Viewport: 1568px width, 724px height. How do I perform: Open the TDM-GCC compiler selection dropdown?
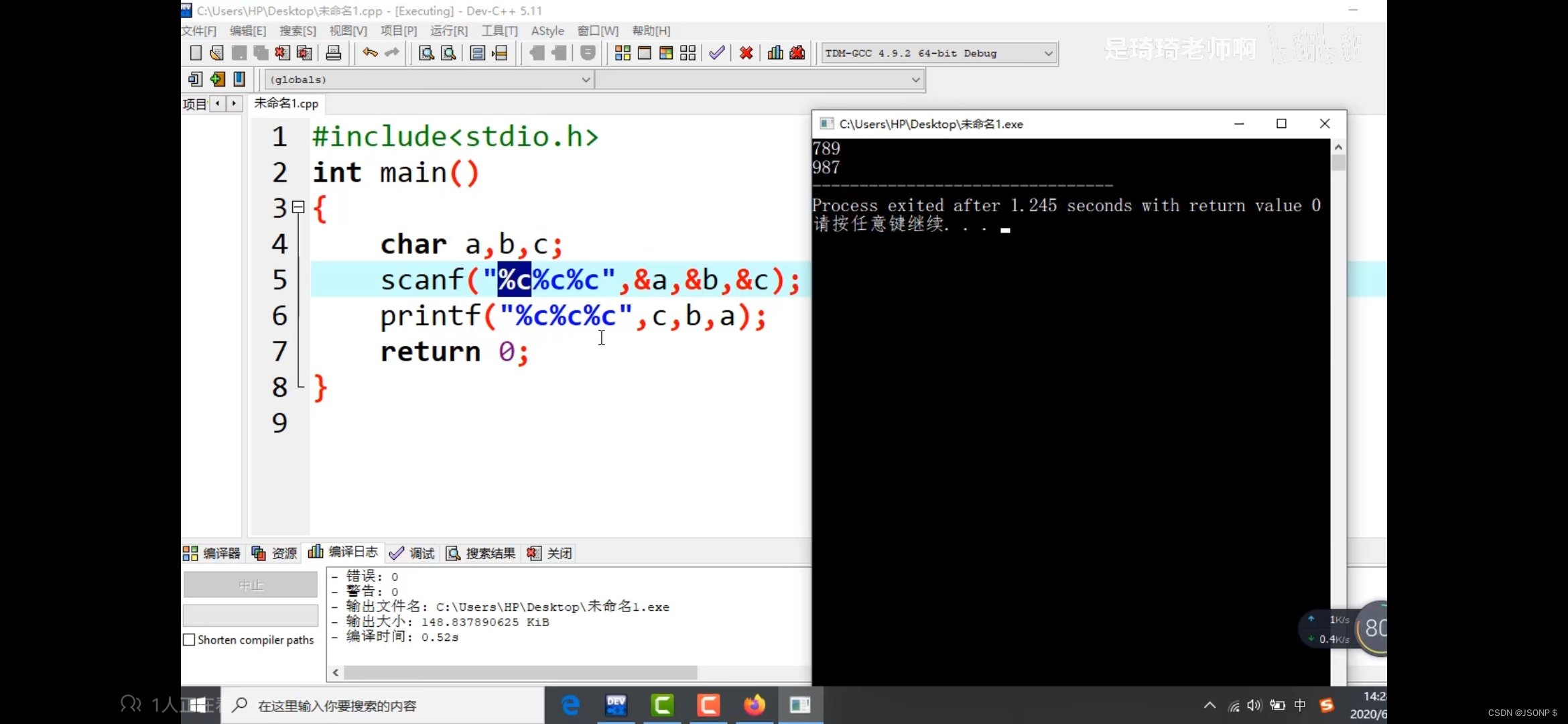click(x=1048, y=53)
